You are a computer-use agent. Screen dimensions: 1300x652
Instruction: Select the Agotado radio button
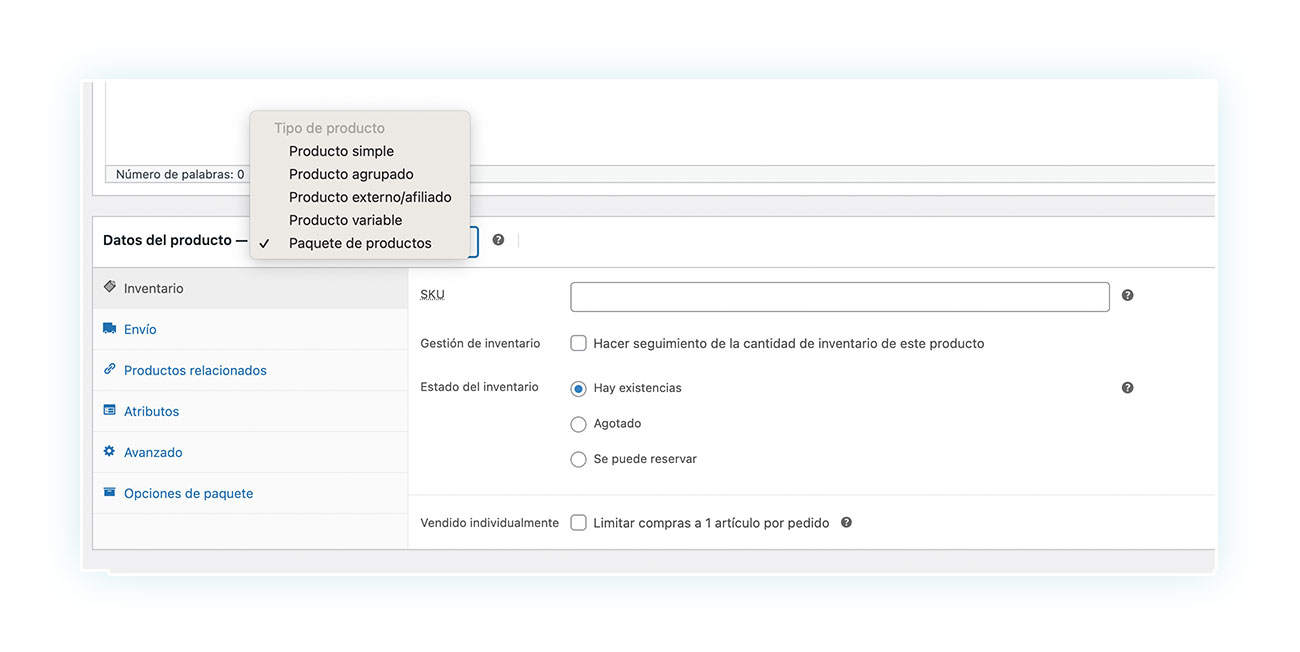click(x=578, y=424)
